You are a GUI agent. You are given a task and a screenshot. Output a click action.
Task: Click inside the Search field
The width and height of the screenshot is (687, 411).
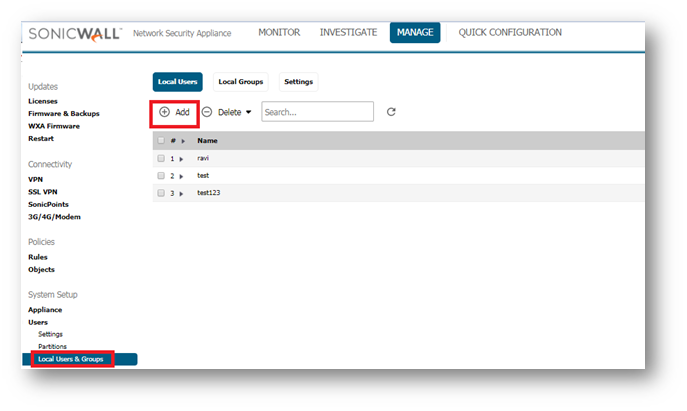click(x=317, y=112)
